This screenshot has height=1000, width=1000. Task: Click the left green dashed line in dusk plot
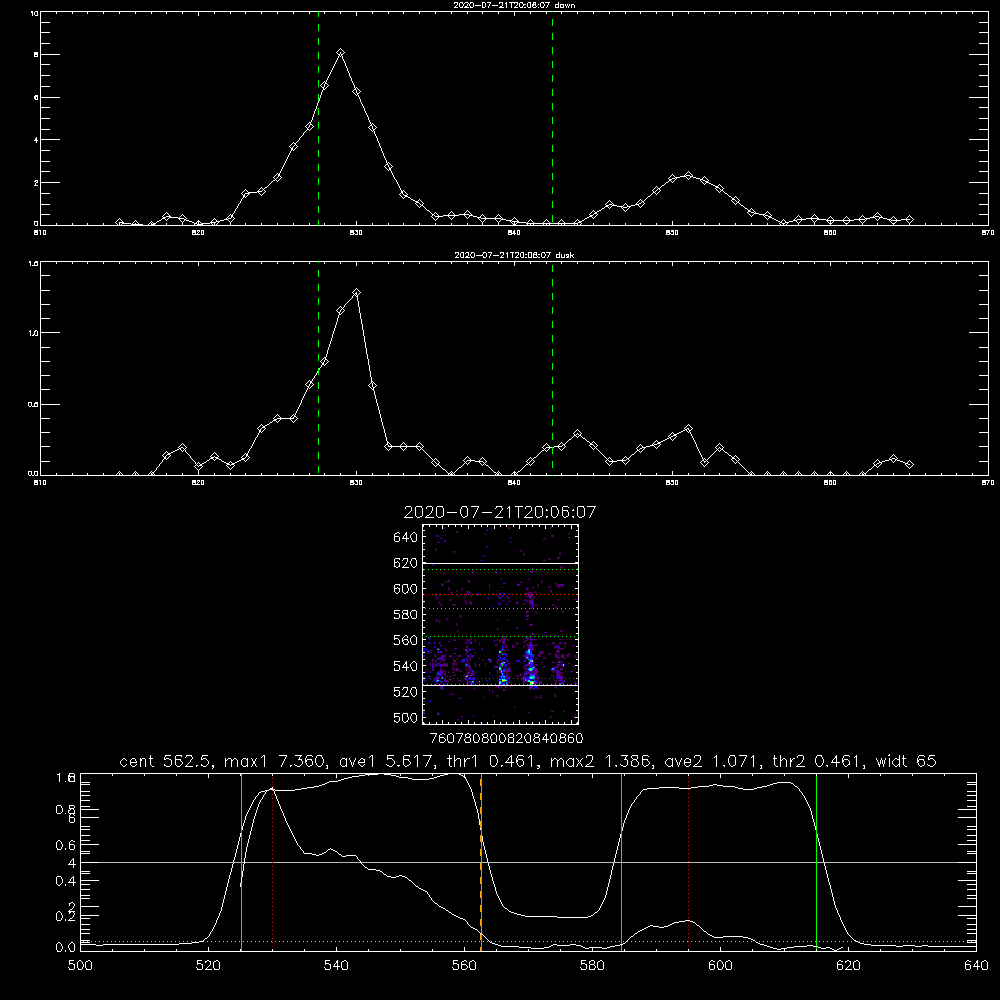(x=318, y=369)
